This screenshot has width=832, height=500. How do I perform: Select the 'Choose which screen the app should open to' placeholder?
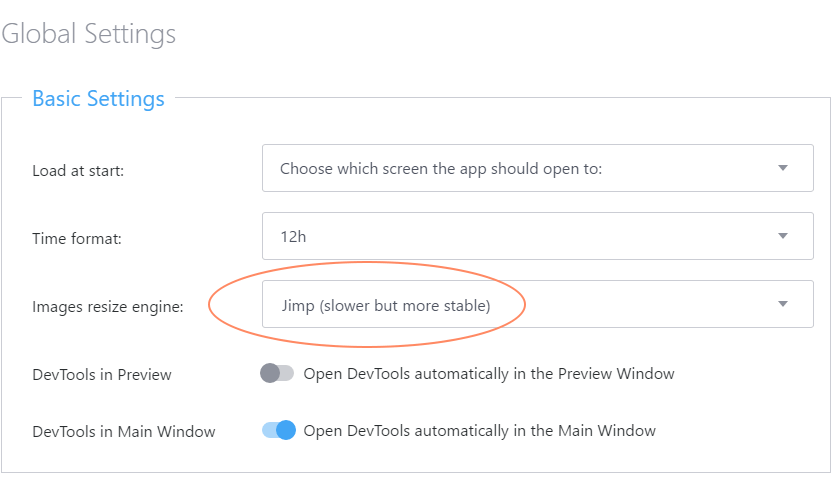coord(440,169)
